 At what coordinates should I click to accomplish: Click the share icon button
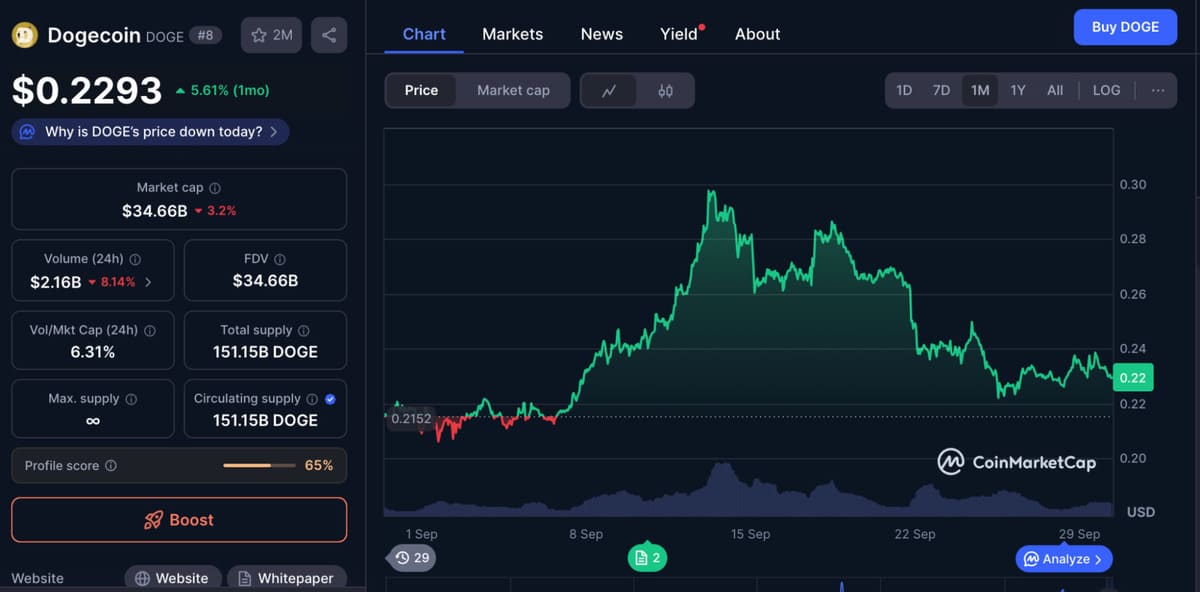pos(329,35)
